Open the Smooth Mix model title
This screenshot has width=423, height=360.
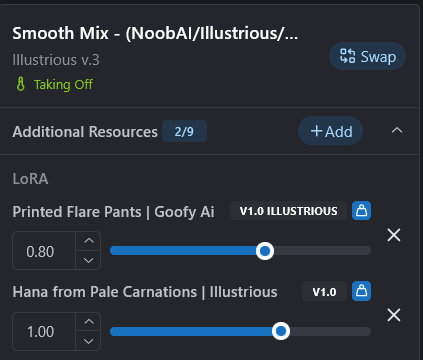[x=155, y=33]
